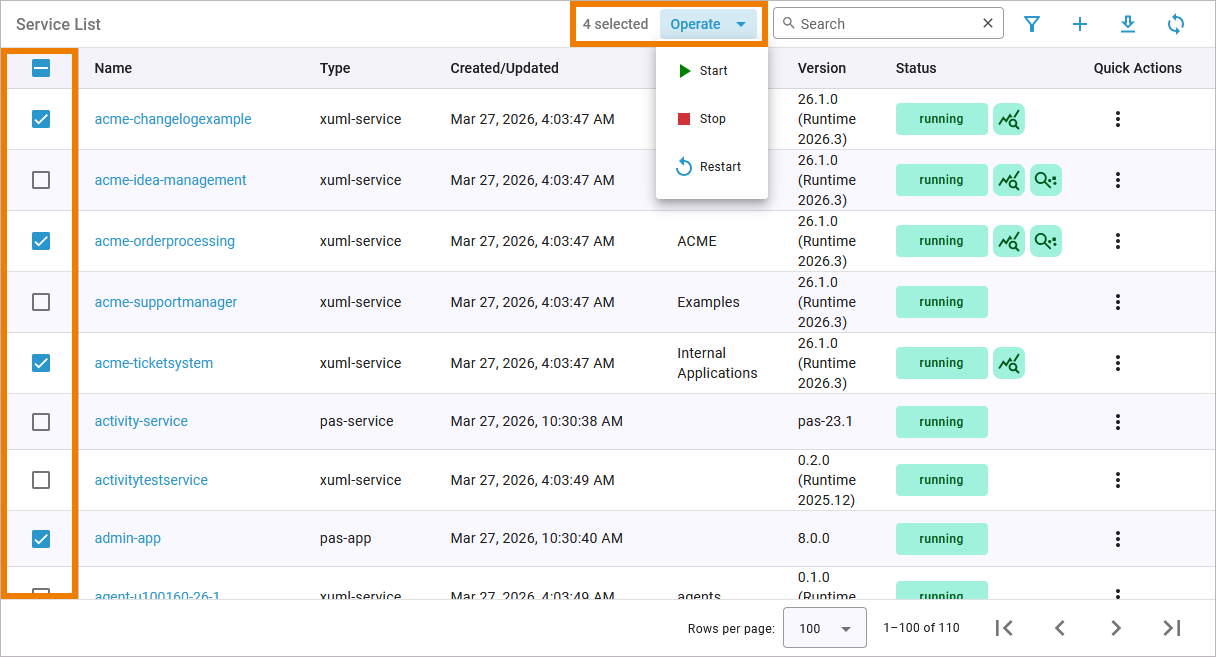Click the refresh icon for the service list
Image resolution: width=1216 pixels, height=657 pixels.
coord(1176,24)
